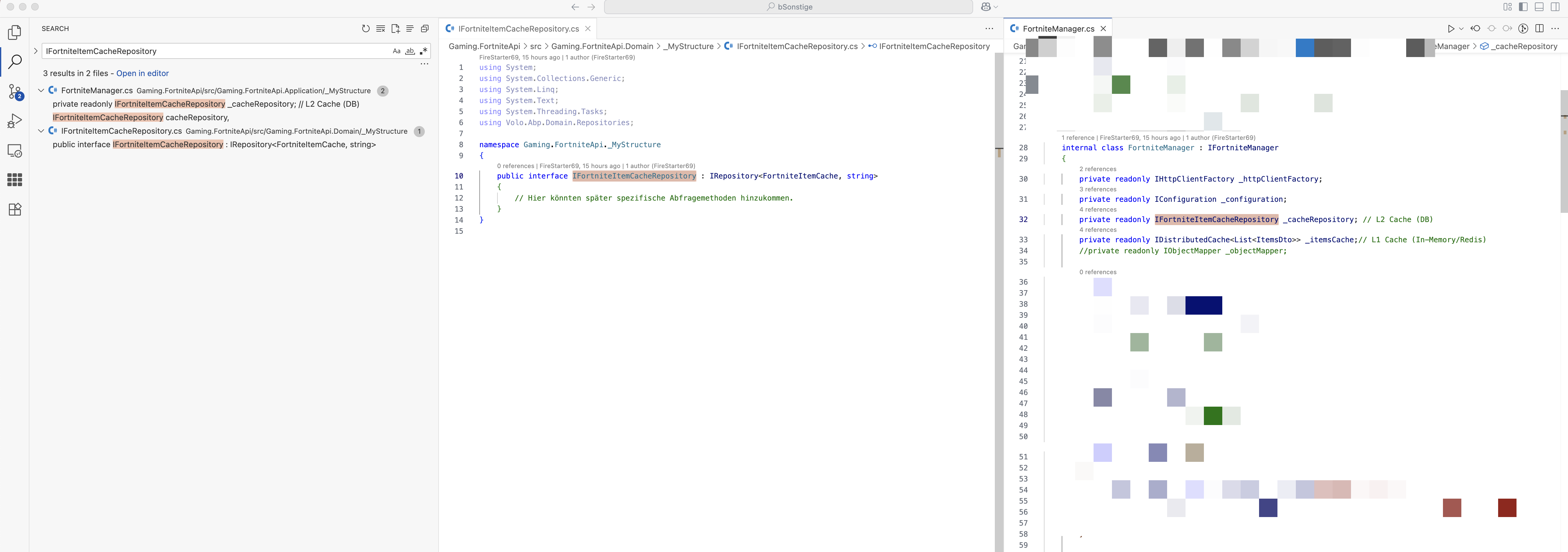Screen dimensions: 1568x552
Task: Enable Use Regular Expression option
Action: coord(423,51)
